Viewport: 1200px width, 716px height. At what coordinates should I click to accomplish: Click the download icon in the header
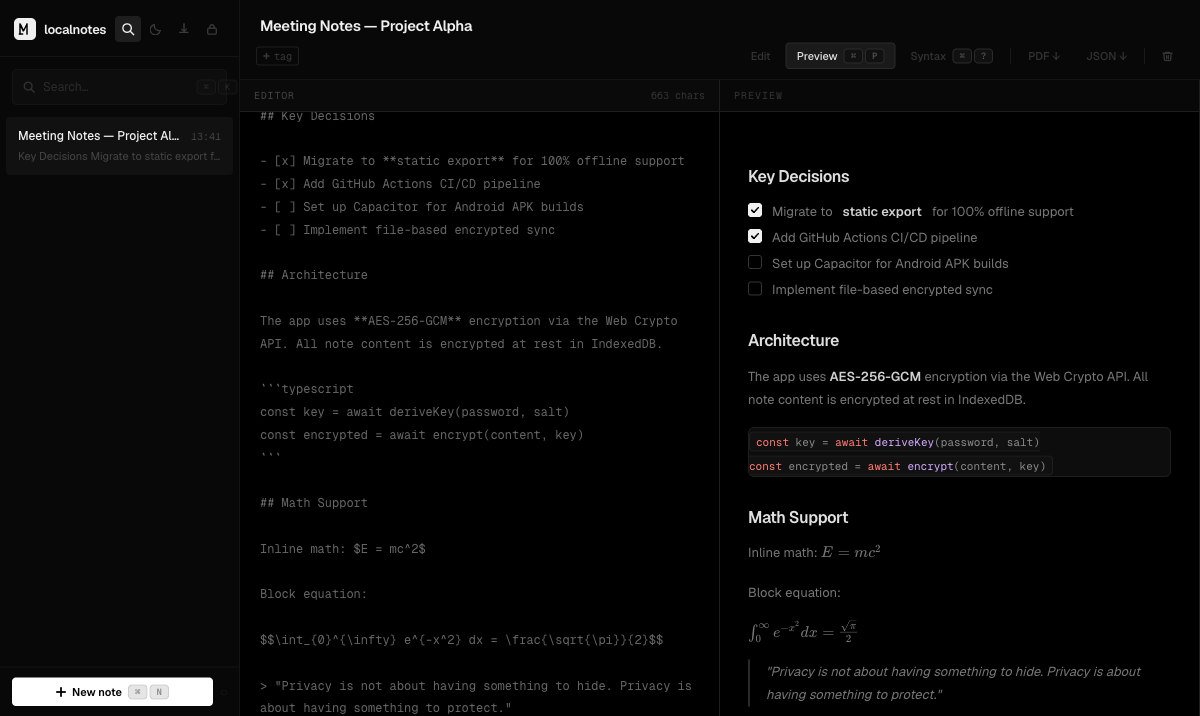(x=184, y=29)
